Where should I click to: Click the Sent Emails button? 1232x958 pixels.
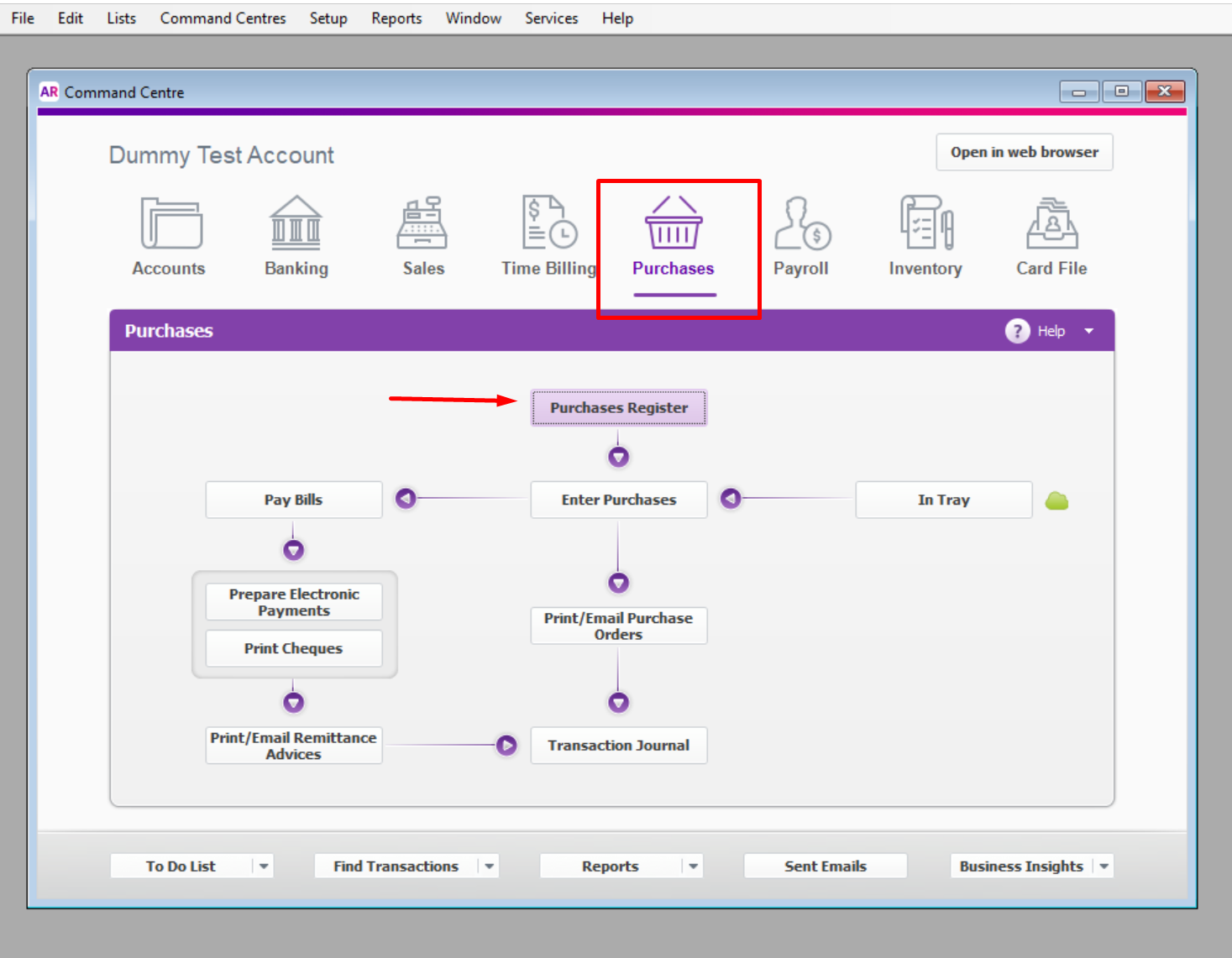click(826, 866)
